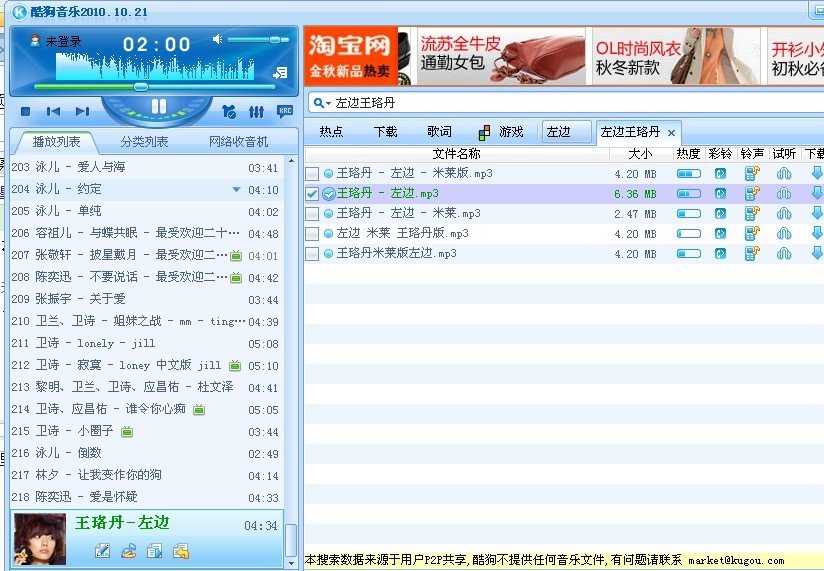Pause playback with the center pause button

click(159, 107)
